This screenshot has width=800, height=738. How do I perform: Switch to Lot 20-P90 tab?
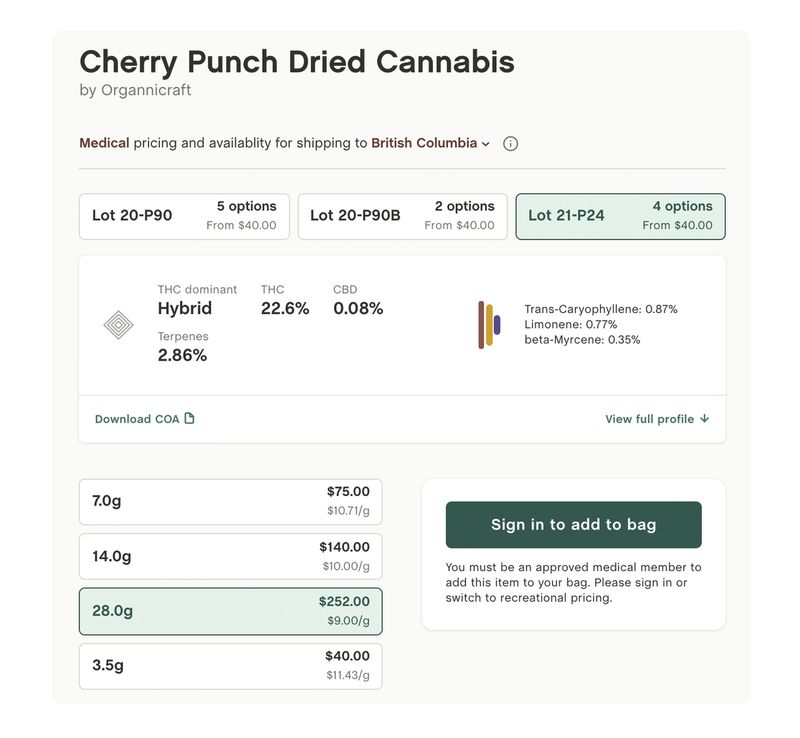(x=184, y=216)
